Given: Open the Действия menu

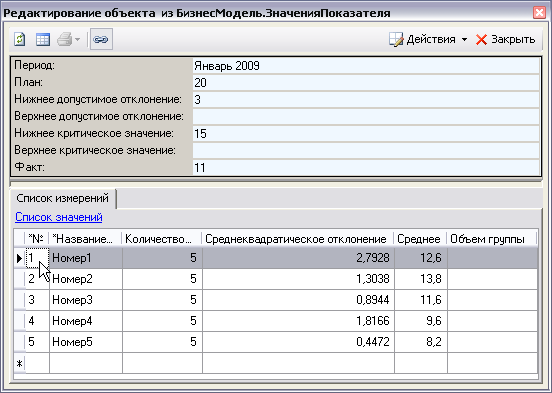Looking at the screenshot, I should click(428, 39).
